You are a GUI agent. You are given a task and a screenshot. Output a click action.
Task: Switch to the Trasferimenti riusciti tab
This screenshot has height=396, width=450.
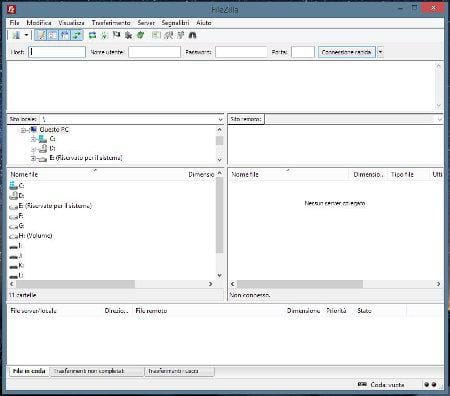coord(179,371)
